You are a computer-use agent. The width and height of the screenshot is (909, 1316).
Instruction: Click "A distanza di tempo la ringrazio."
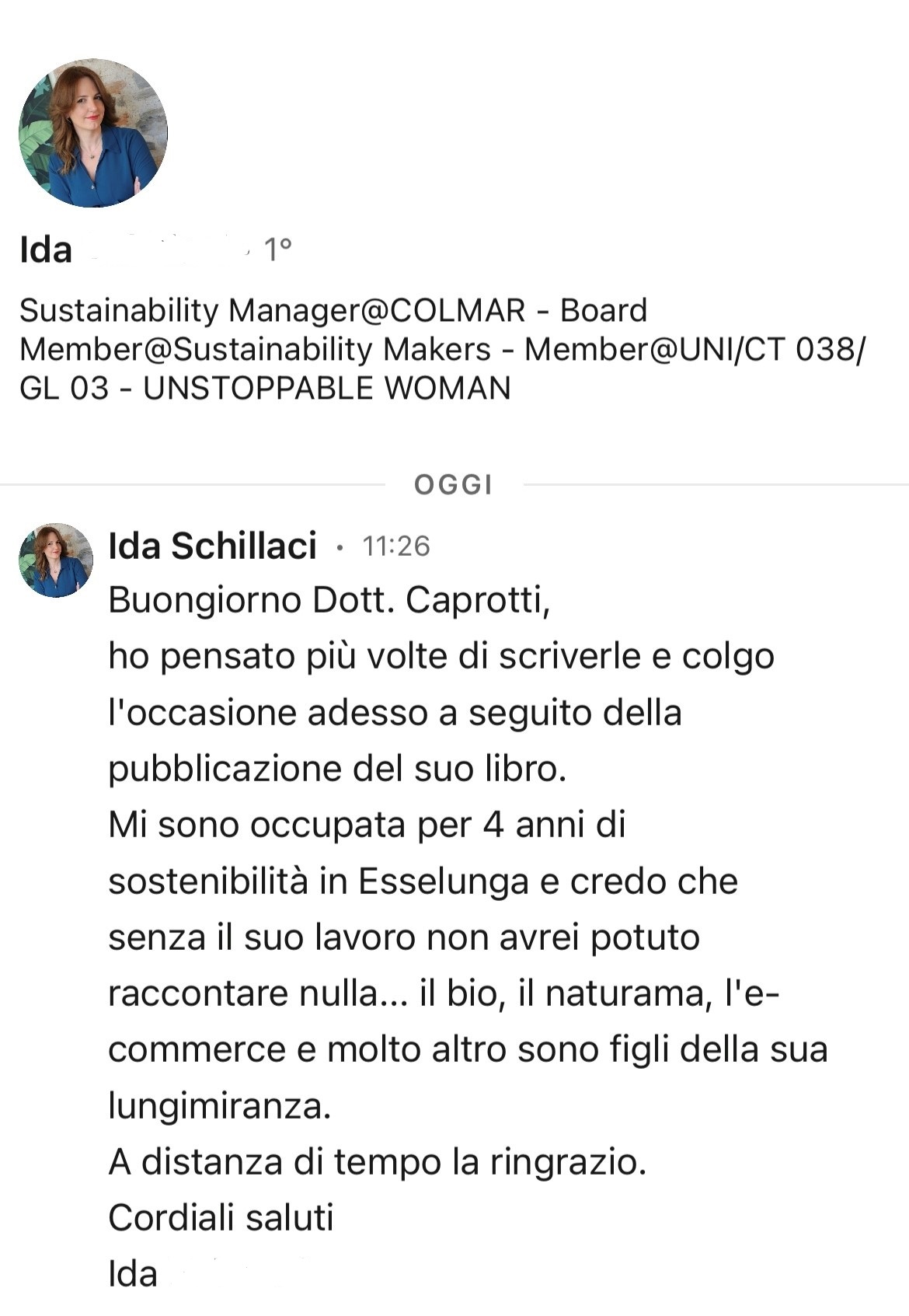pos(378,1162)
